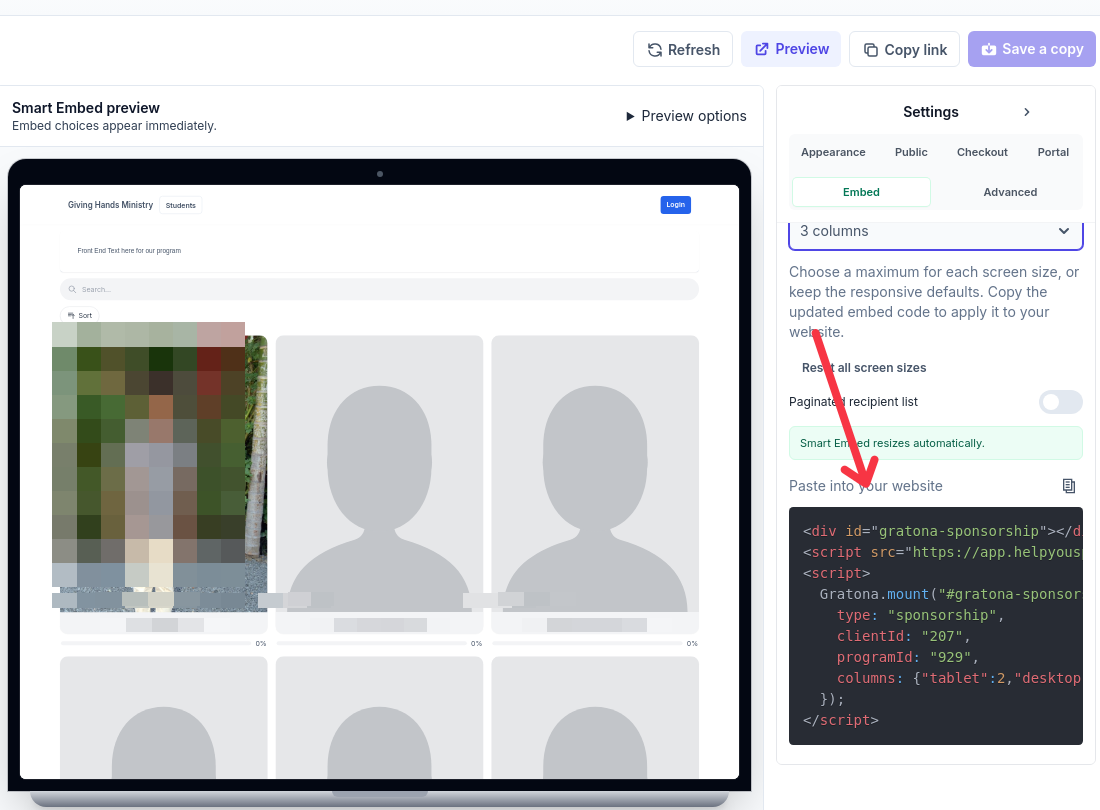Image resolution: width=1100 pixels, height=810 pixels.
Task: Open the Checkout tab
Action: 981,152
